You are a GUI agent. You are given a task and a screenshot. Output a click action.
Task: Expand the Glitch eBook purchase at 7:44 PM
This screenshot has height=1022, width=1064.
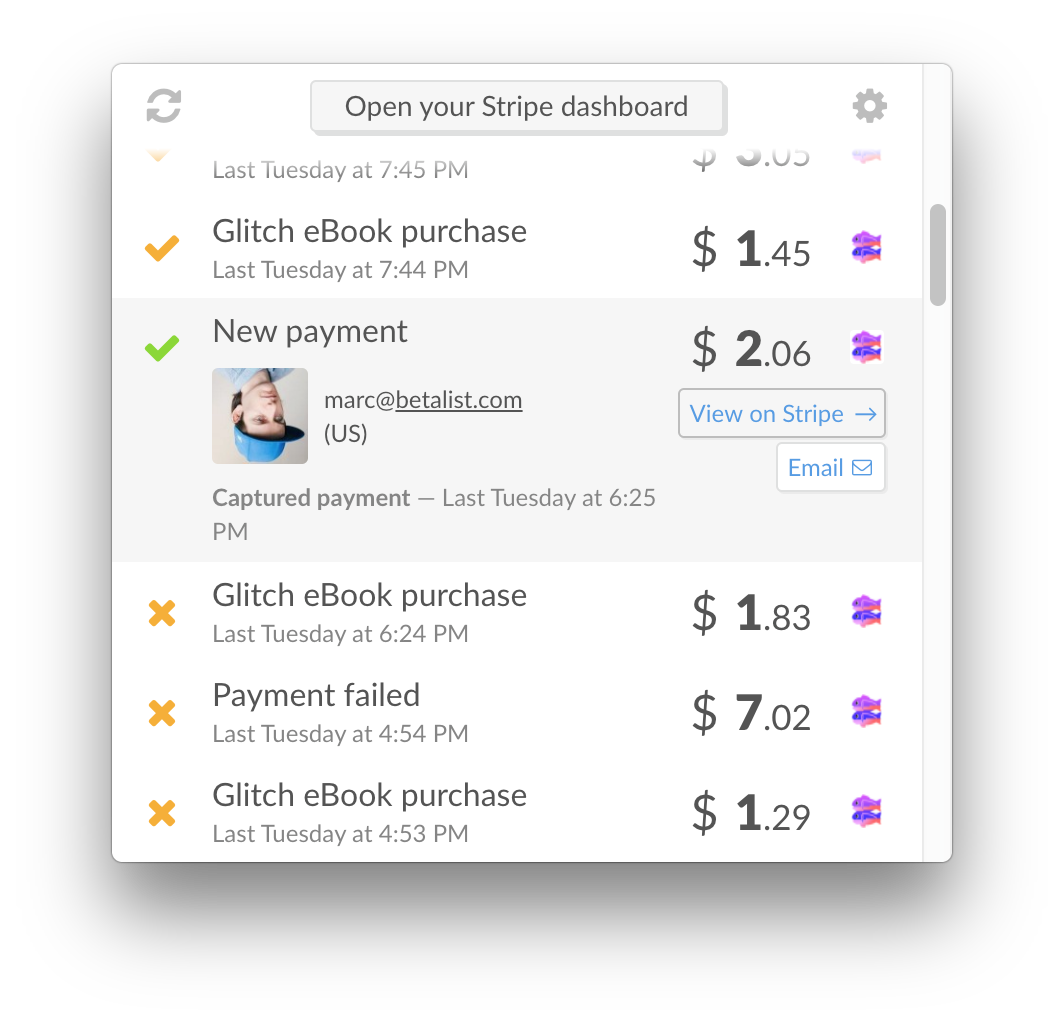370,232
